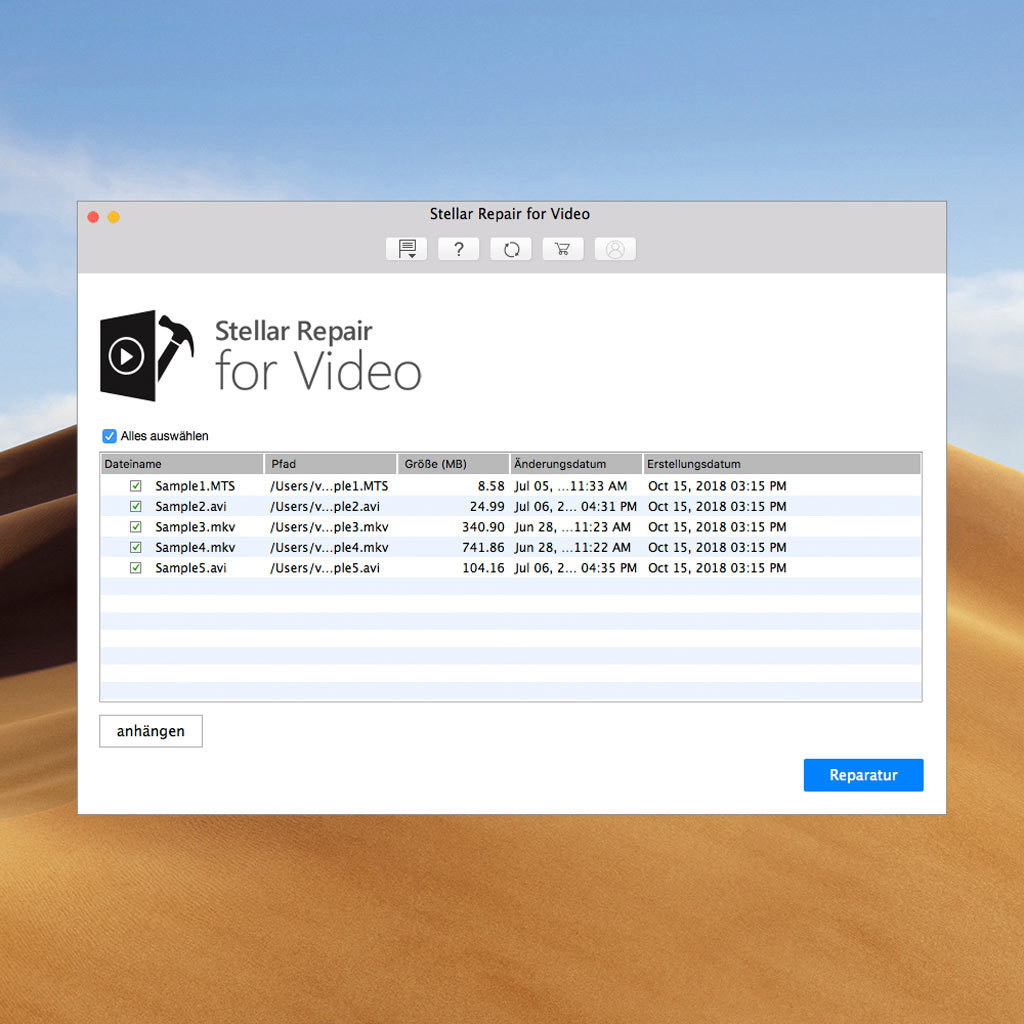Screen dimensions: 1024x1024
Task: Select the Sample2.avi file name
Action: click(191, 506)
